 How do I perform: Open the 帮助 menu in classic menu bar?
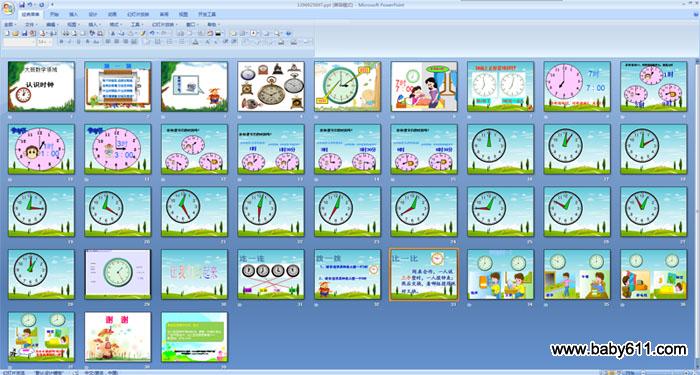[213, 25]
